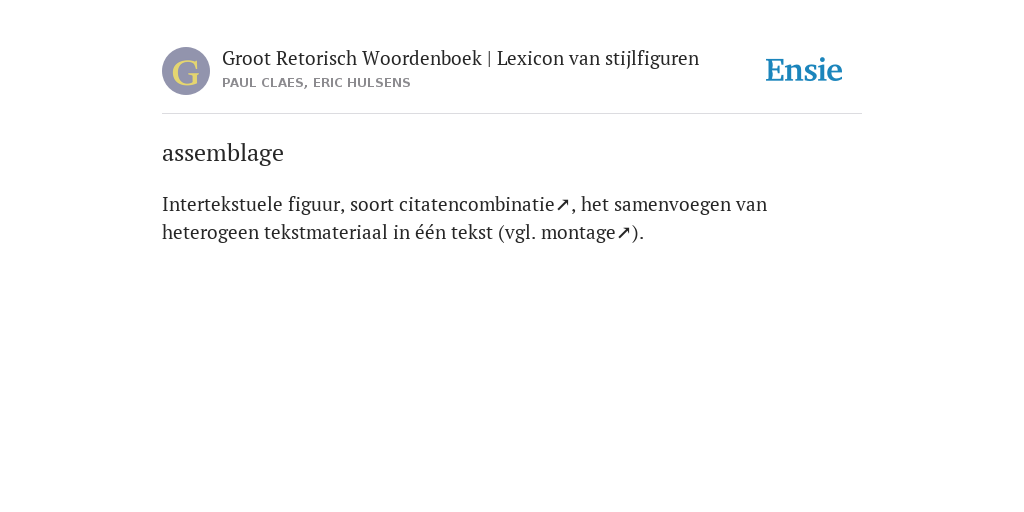Click the words Intertekstuele figuur
The width and height of the screenshot is (1024, 512).
[x=253, y=204]
